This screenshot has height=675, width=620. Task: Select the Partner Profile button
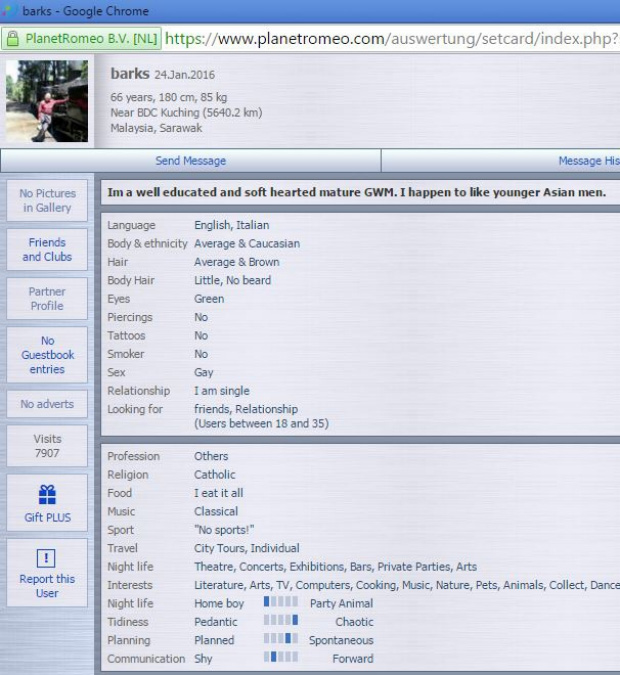tap(47, 299)
